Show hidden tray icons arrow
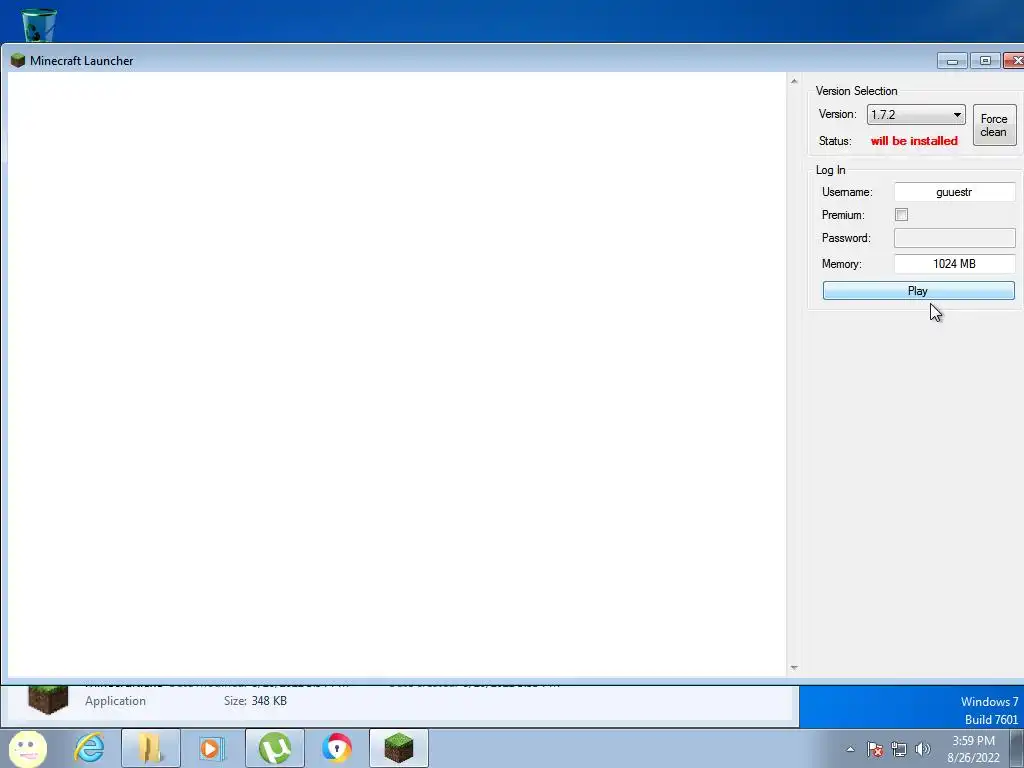Screen dimensions: 1024x768 point(850,749)
